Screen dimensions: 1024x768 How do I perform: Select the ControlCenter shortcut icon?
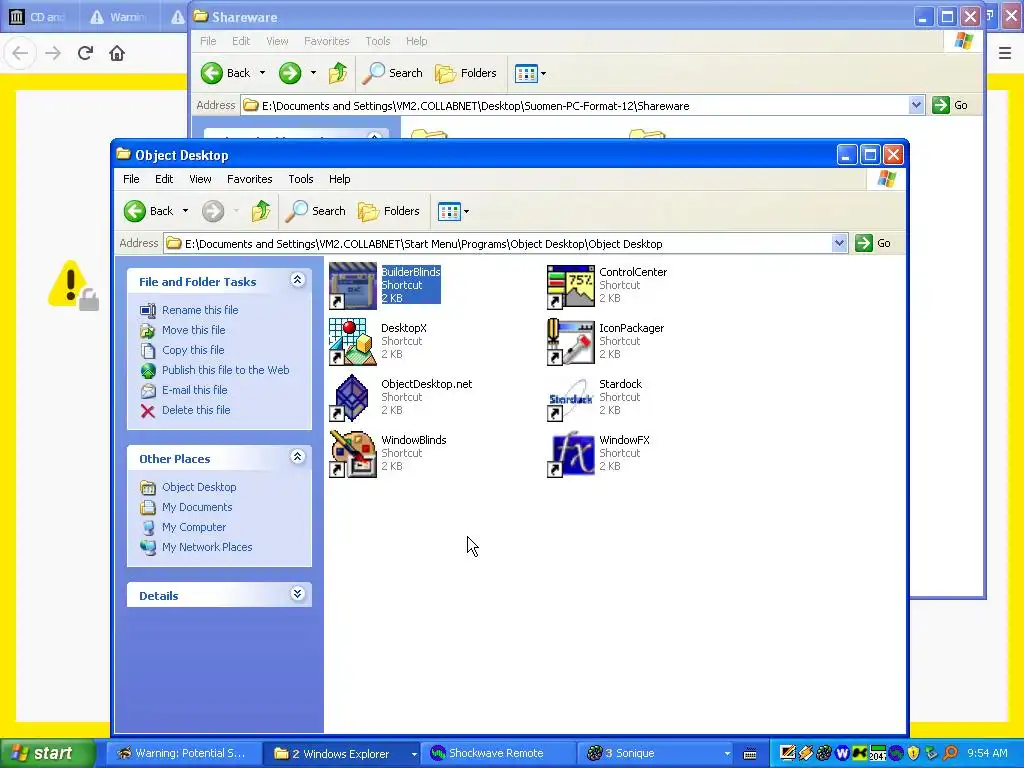coord(571,286)
